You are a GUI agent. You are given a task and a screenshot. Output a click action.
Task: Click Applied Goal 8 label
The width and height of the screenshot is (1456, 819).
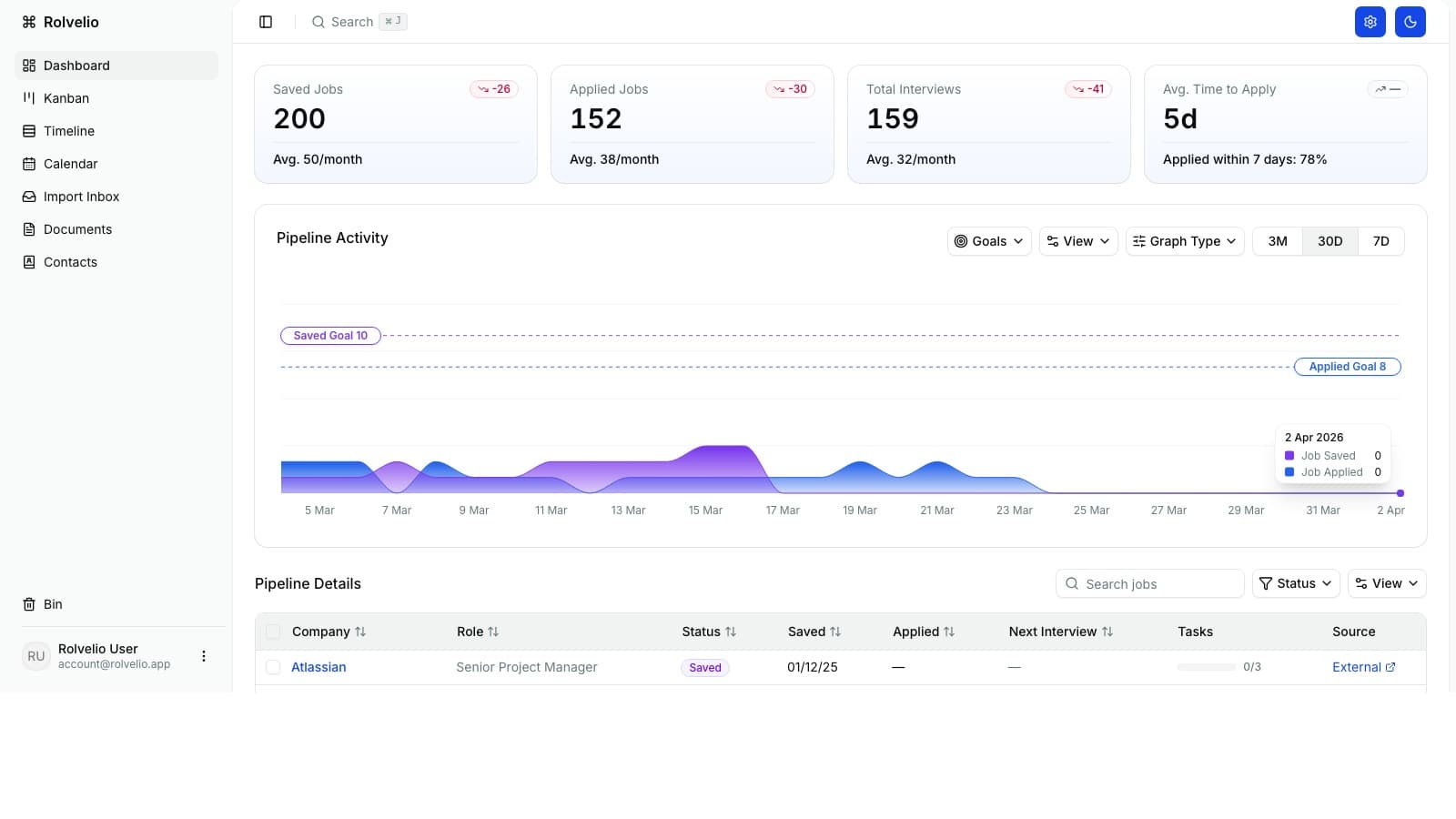(x=1348, y=367)
